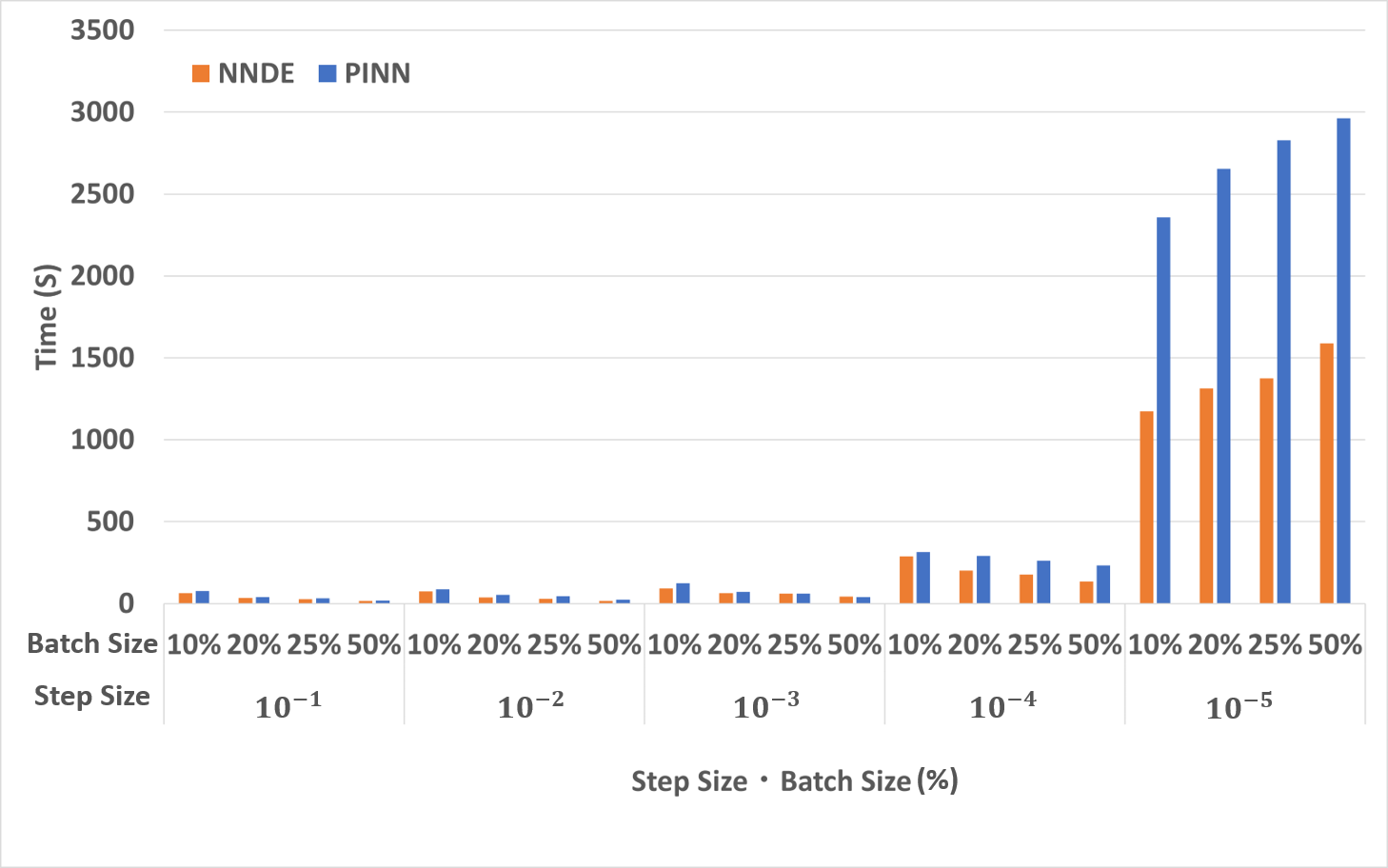
Task: Click the "Batch Size" row label
Action: point(92,644)
